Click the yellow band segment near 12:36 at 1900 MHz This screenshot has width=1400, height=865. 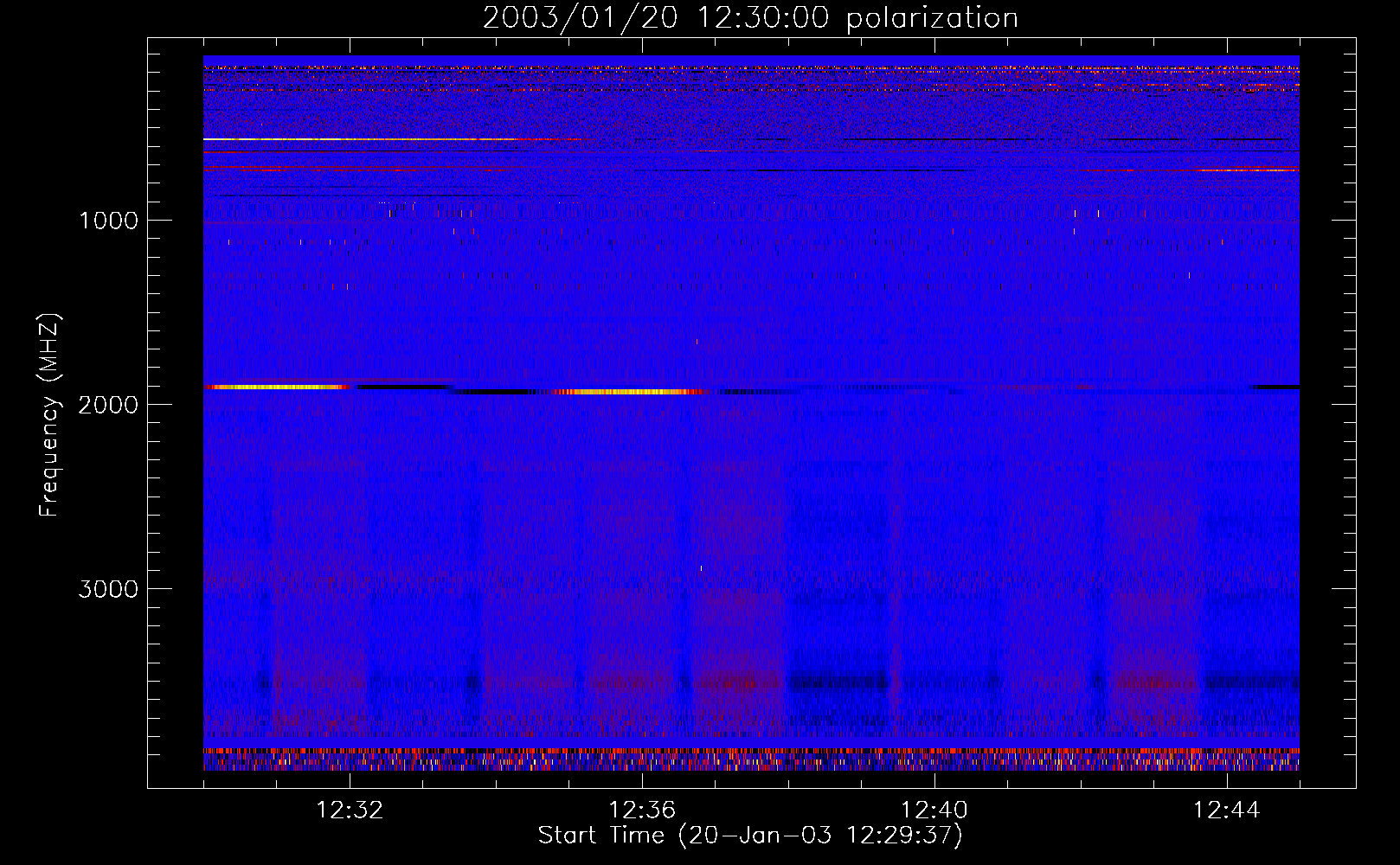[x=627, y=392]
